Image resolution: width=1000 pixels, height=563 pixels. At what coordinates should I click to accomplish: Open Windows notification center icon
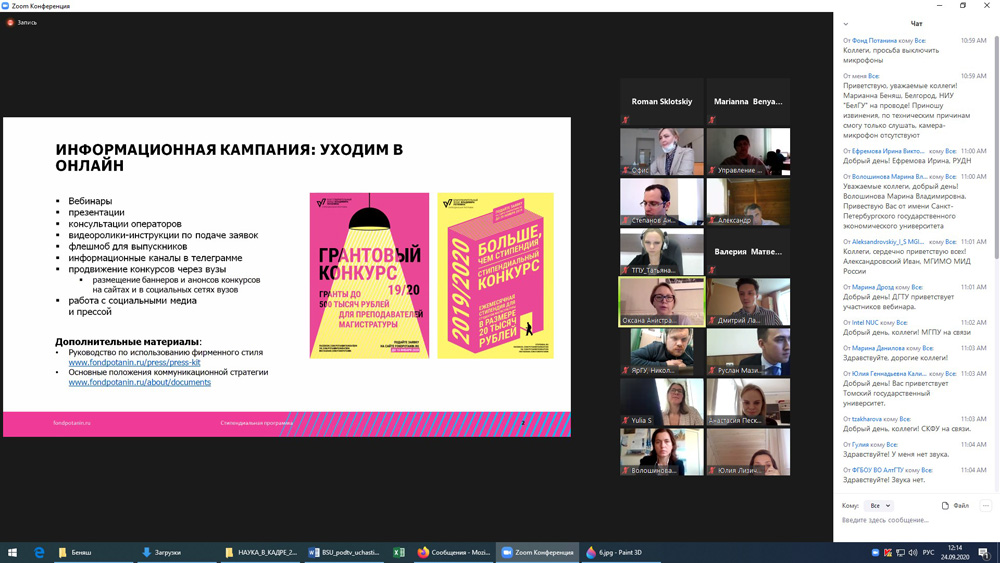984,552
